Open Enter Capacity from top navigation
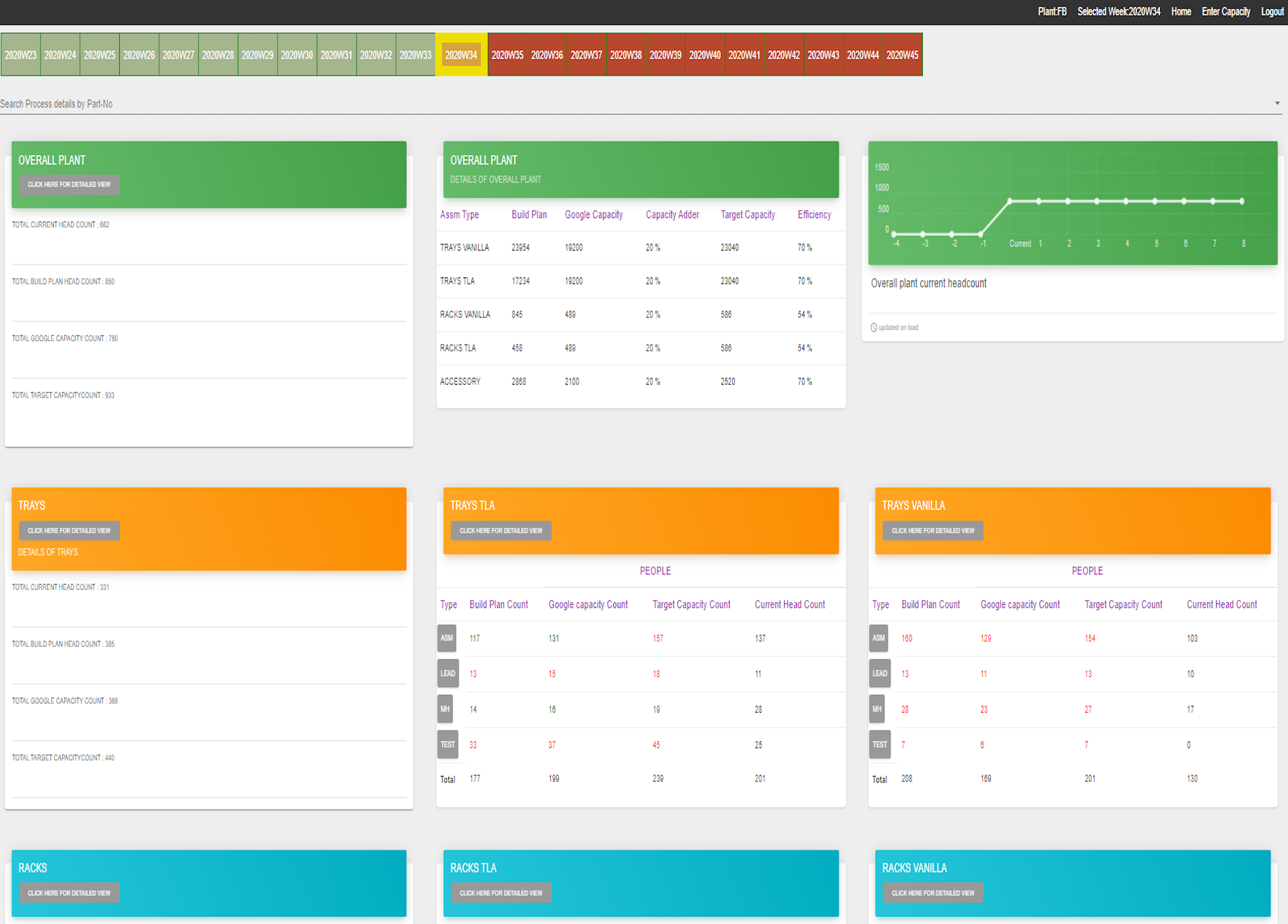The image size is (1288, 924). click(x=1225, y=11)
